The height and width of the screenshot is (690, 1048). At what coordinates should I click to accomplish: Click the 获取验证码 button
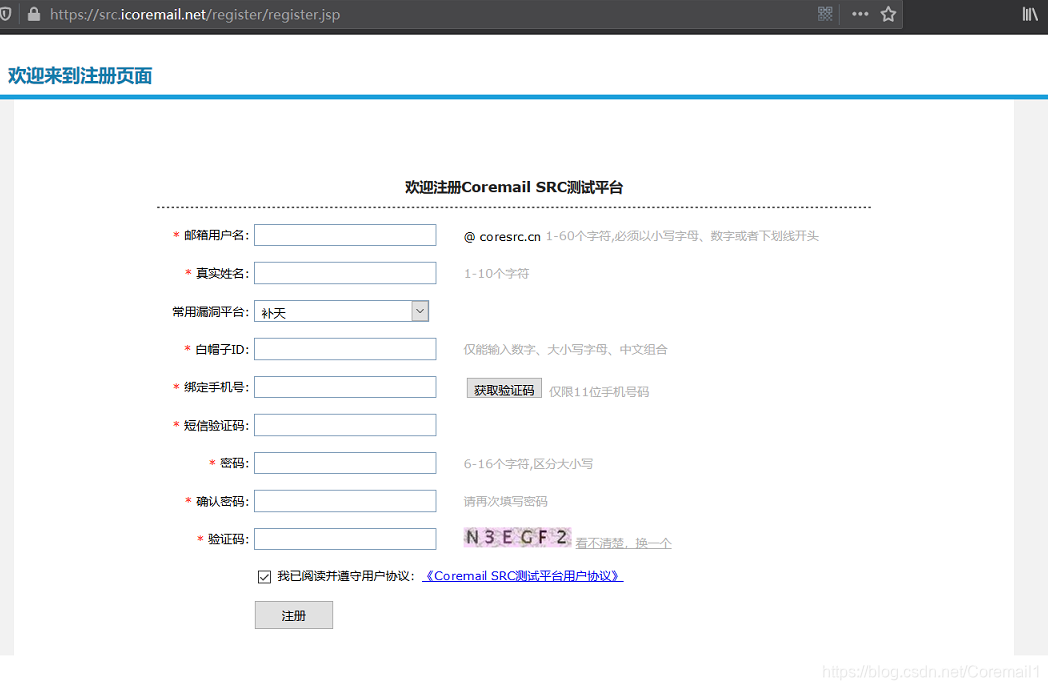point(504,390)
